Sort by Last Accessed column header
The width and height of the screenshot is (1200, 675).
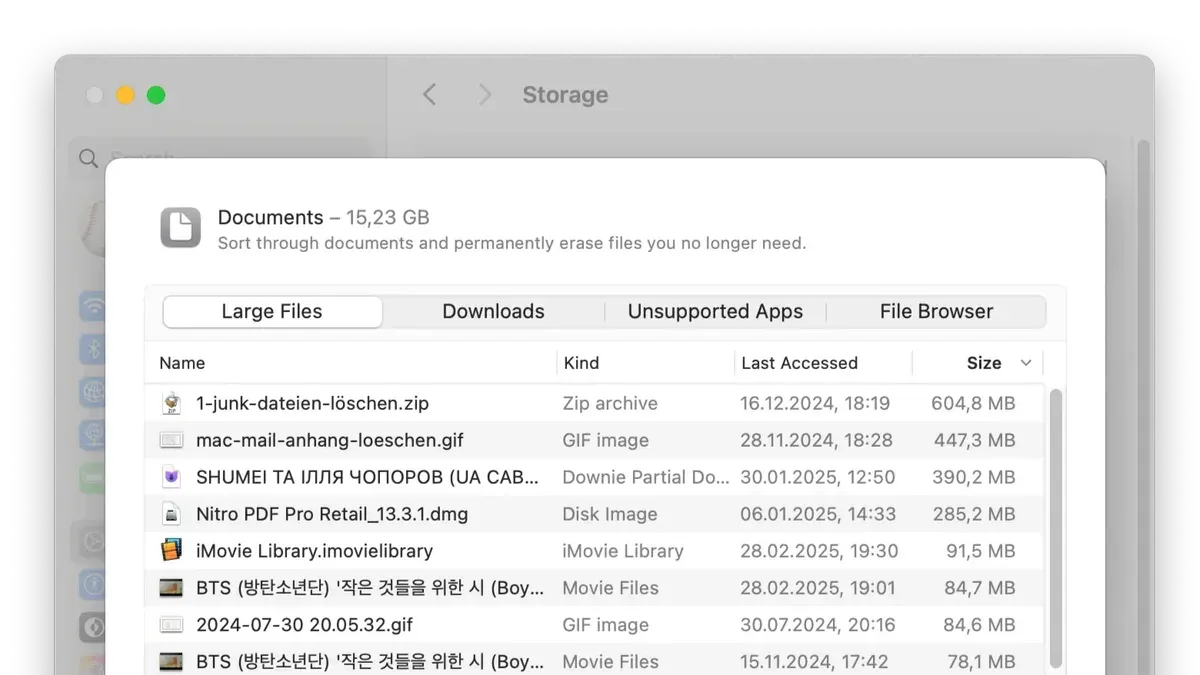[x=799, y=363]
